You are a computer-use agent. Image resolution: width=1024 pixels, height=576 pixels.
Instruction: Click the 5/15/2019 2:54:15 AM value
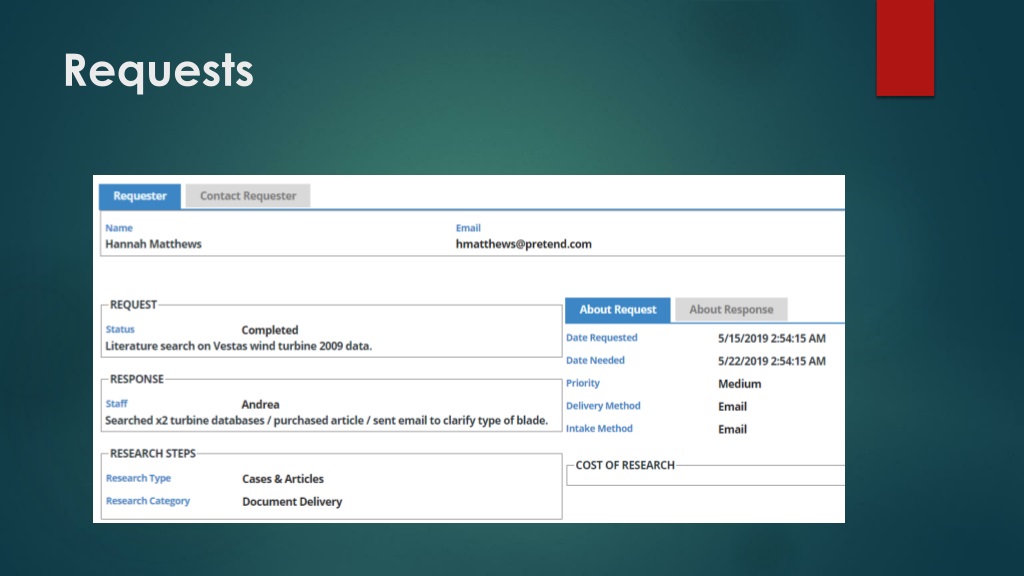771,338
